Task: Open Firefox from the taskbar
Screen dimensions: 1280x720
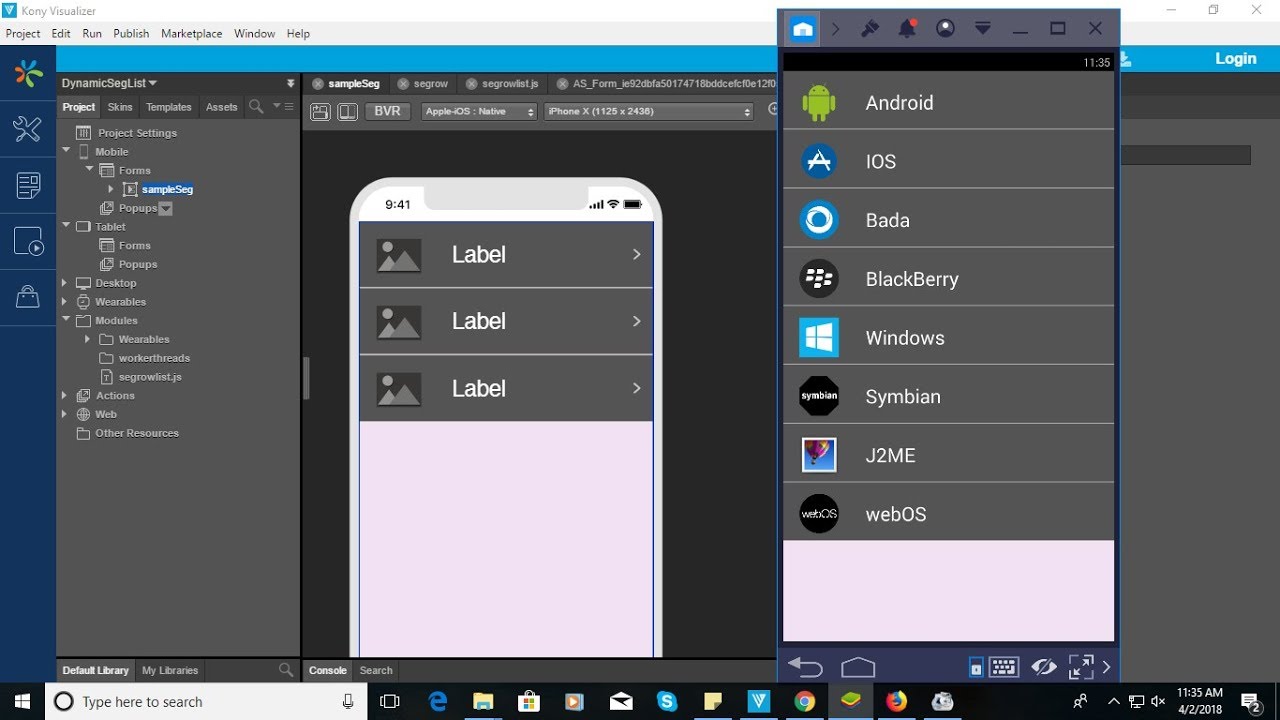Action: coord(897,701)
